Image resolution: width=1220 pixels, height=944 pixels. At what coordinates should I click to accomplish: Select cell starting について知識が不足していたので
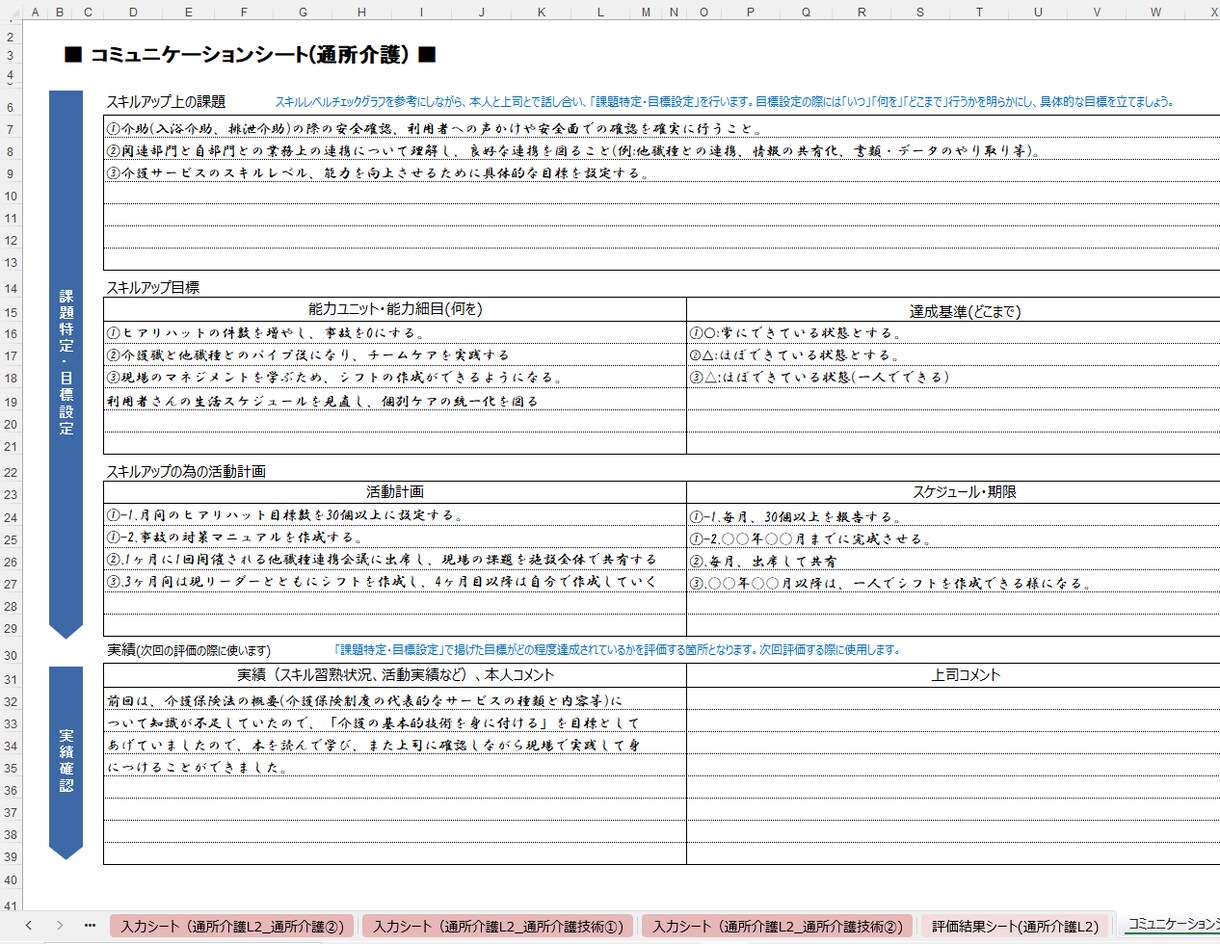pos(395,723)
